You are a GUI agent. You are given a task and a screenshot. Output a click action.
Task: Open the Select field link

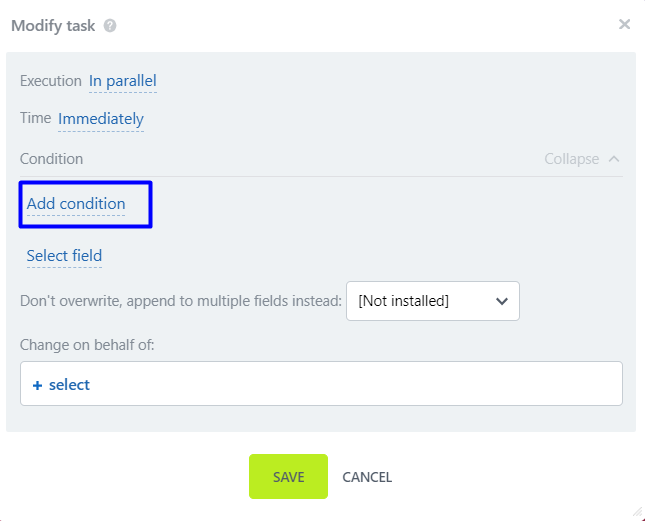click(64, 256)
